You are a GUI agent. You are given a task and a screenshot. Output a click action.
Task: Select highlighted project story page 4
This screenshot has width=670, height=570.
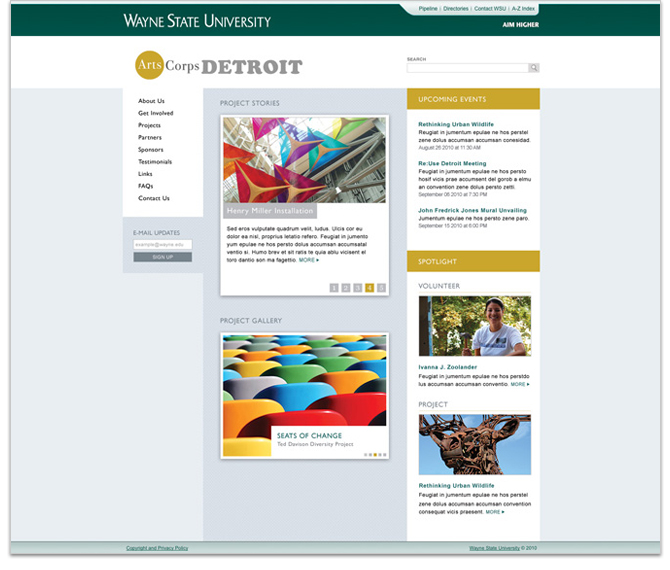(370, 288)
